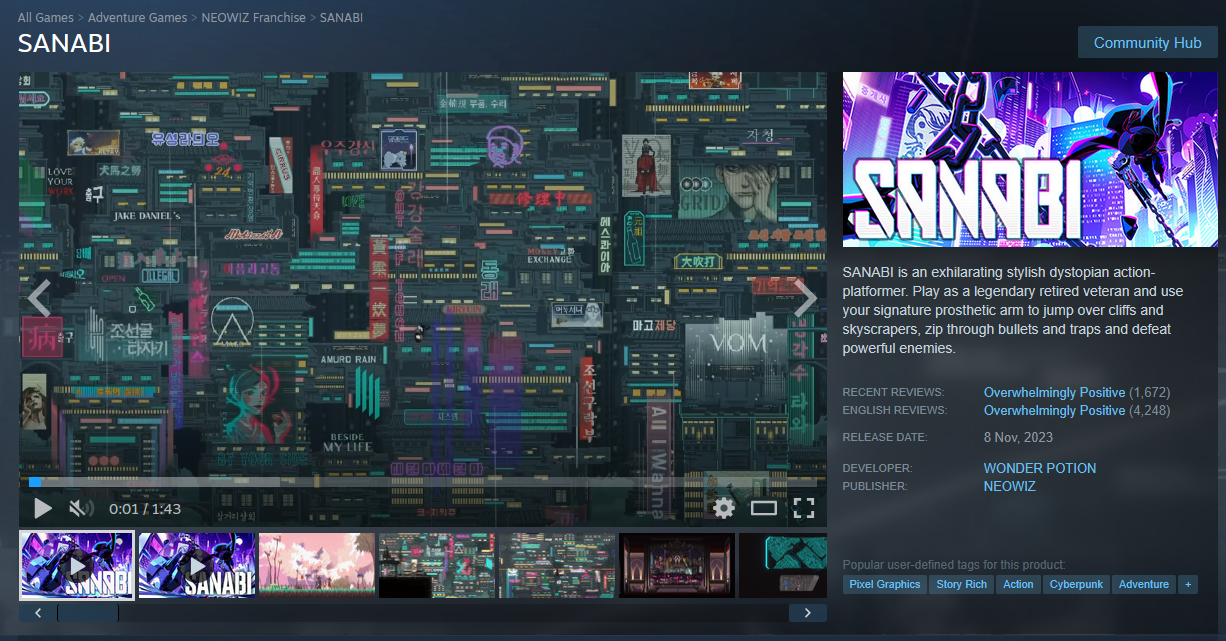This screenshot has height=641, width=1226.
Task: Select the Adventure tag
Action: [1144, 584]
